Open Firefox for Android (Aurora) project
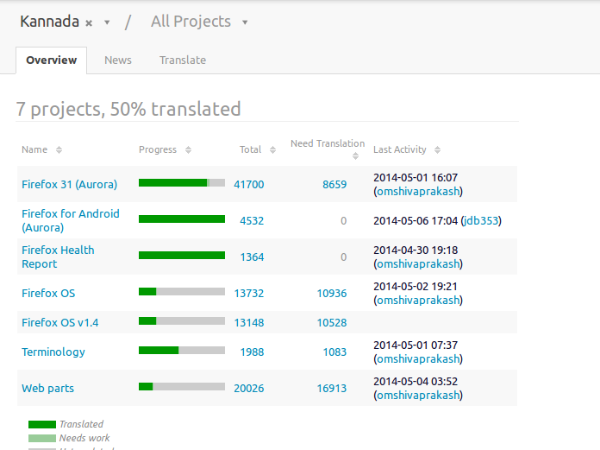The width and height of the screenshot is (600, 450). [70, 221]
